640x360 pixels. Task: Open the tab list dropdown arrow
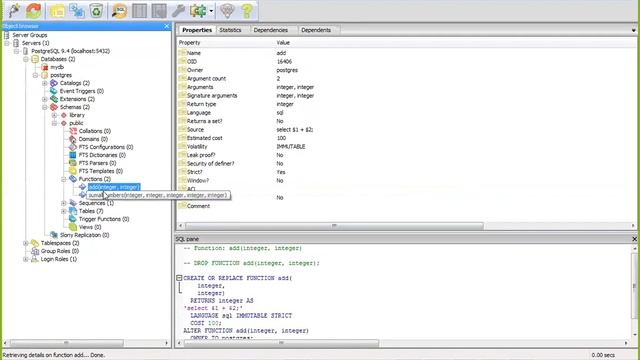[x=633, y=30]
